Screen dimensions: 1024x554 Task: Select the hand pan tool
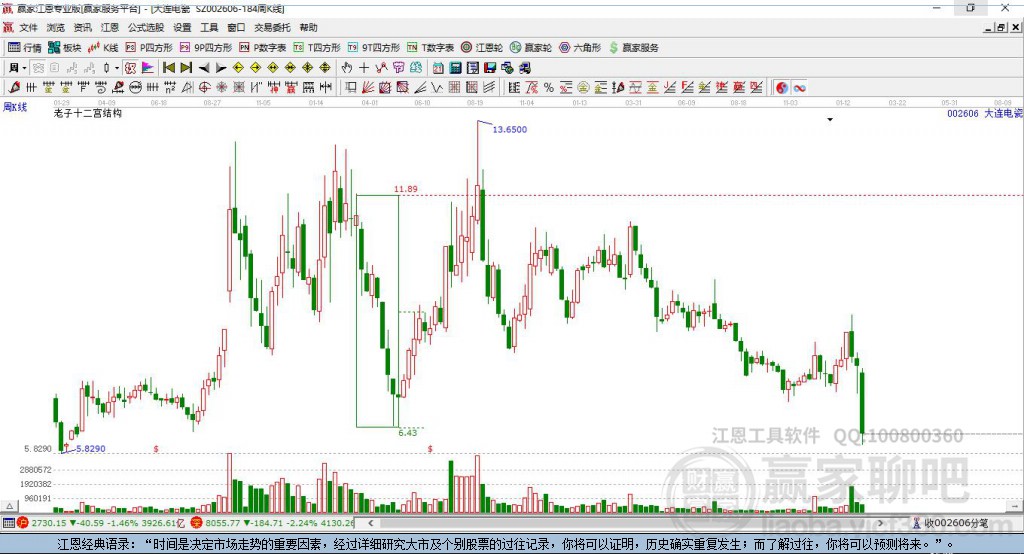[x=347, y=68]
